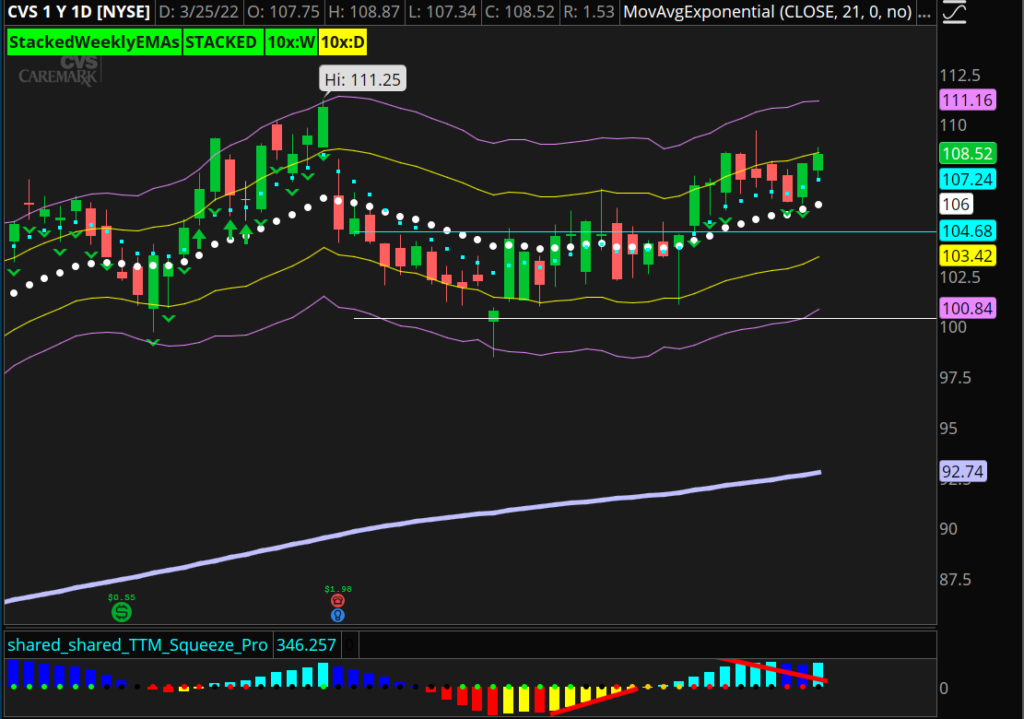Click the green dividend dollar icon
Image resolution: width=1024 pixels, height=719 pixels.
(x=122, y=609)
